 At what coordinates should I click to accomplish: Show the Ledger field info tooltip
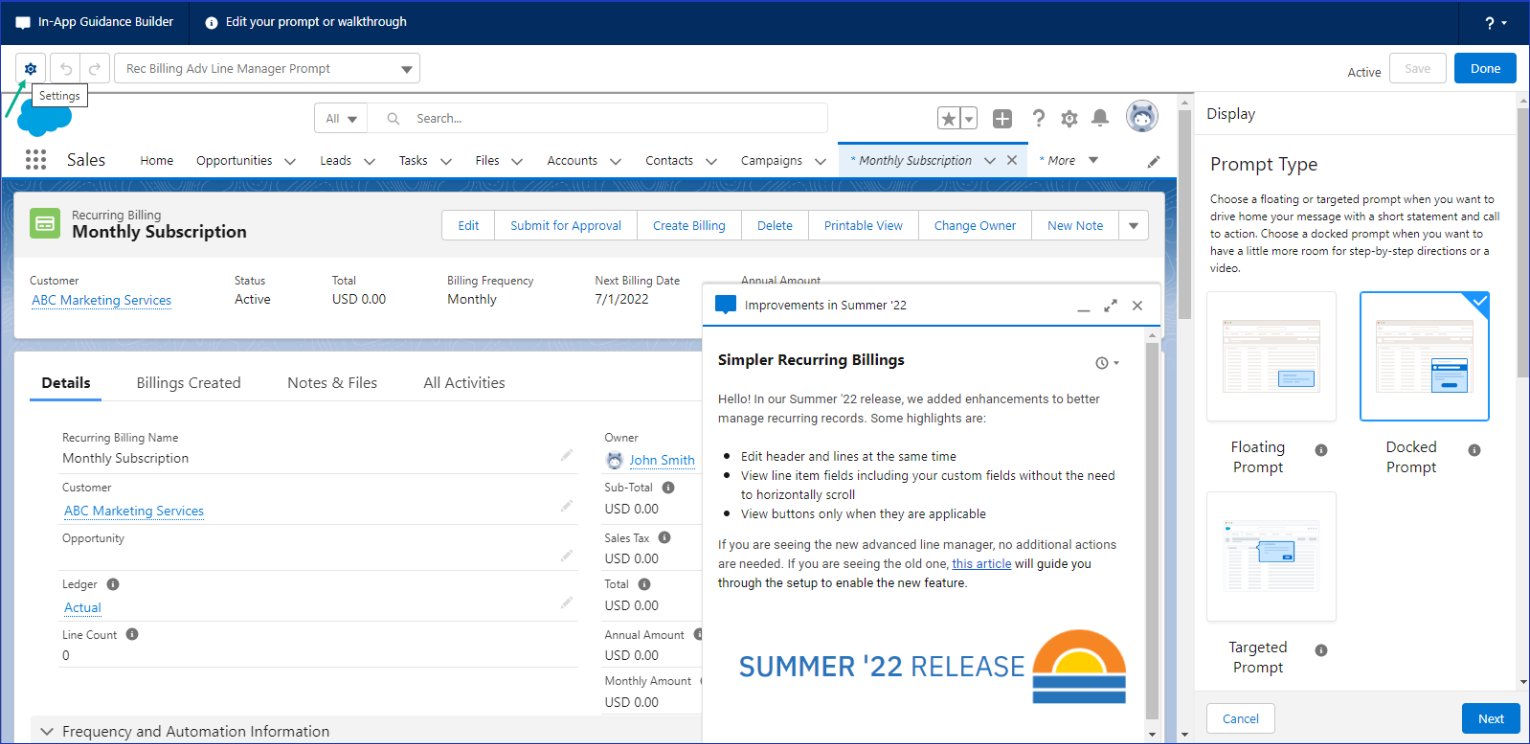point(113,584)
